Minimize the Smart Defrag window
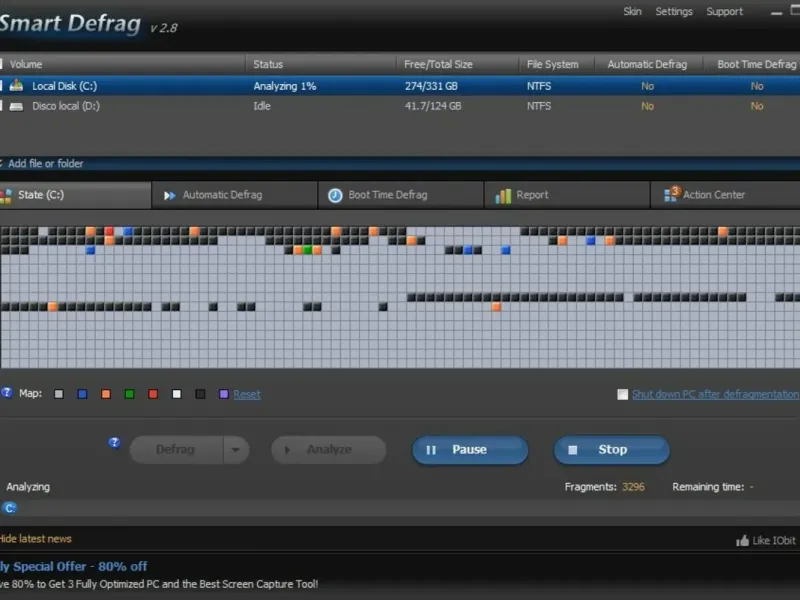Image resolution: width=800 pixels, height=600 pixels. click(x=776, y=12)
